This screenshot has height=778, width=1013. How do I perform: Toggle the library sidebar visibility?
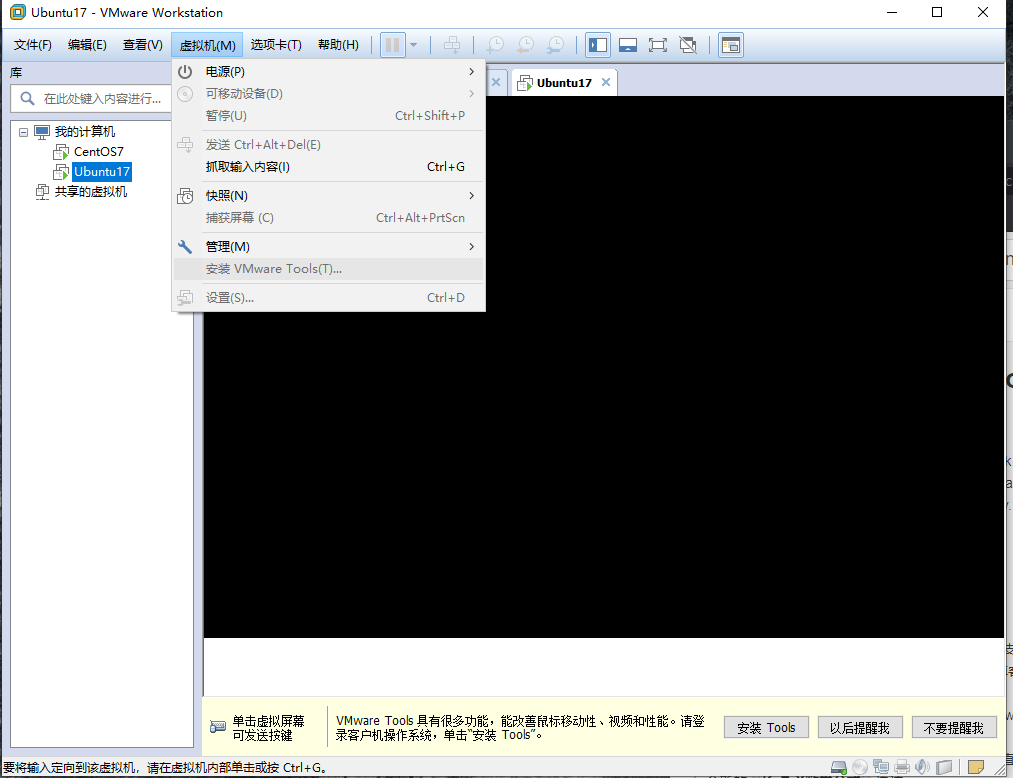click(x=598, y=44)
